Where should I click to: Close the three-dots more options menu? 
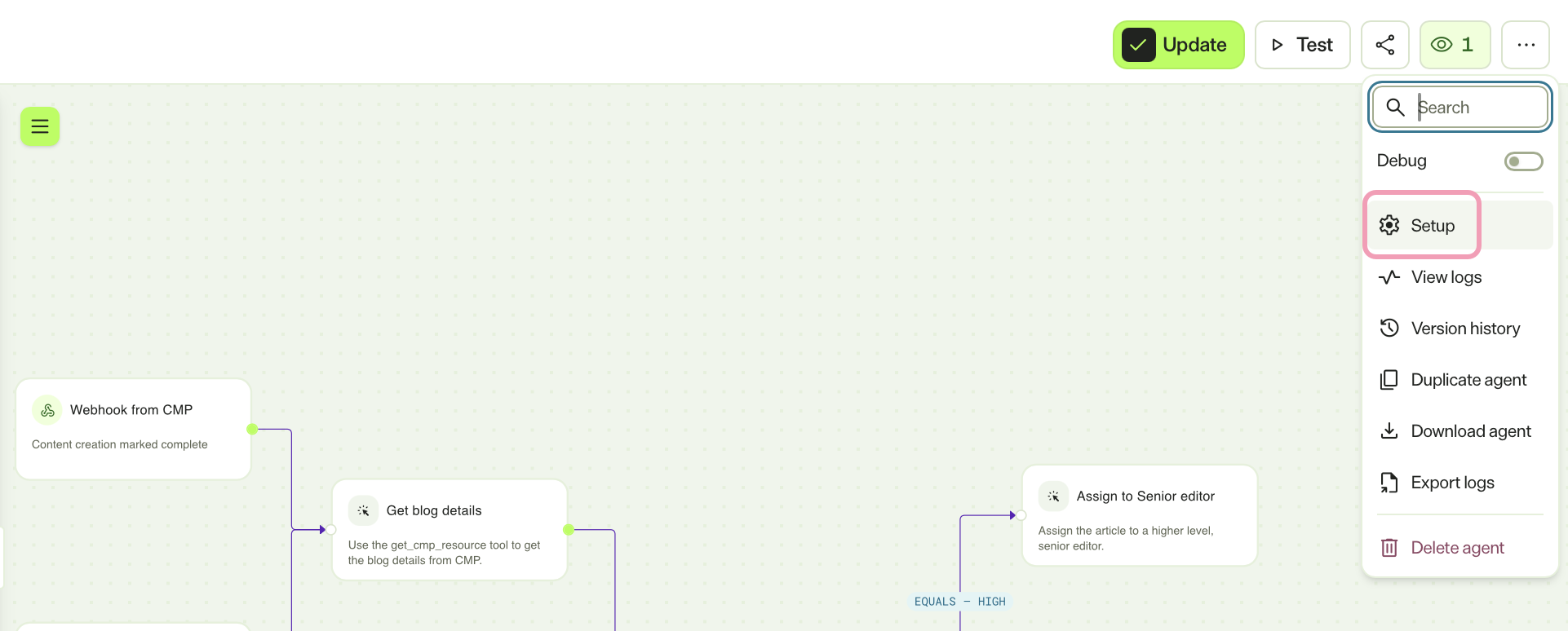(1526, 45)
